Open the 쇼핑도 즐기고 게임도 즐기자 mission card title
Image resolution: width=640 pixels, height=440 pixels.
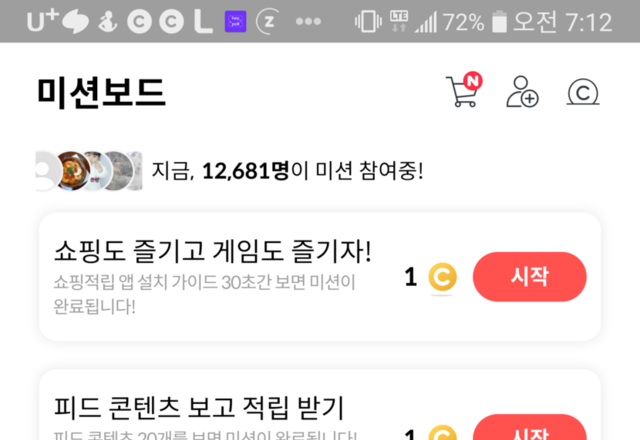click(213, 251)
